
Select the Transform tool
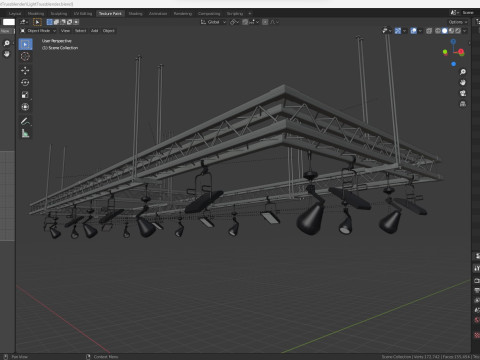point(25,107)
